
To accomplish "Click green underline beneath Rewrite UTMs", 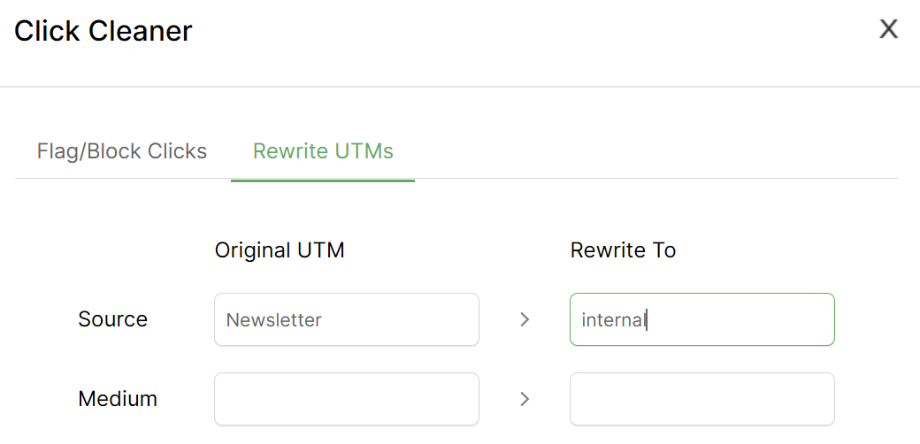I will 323,180.
